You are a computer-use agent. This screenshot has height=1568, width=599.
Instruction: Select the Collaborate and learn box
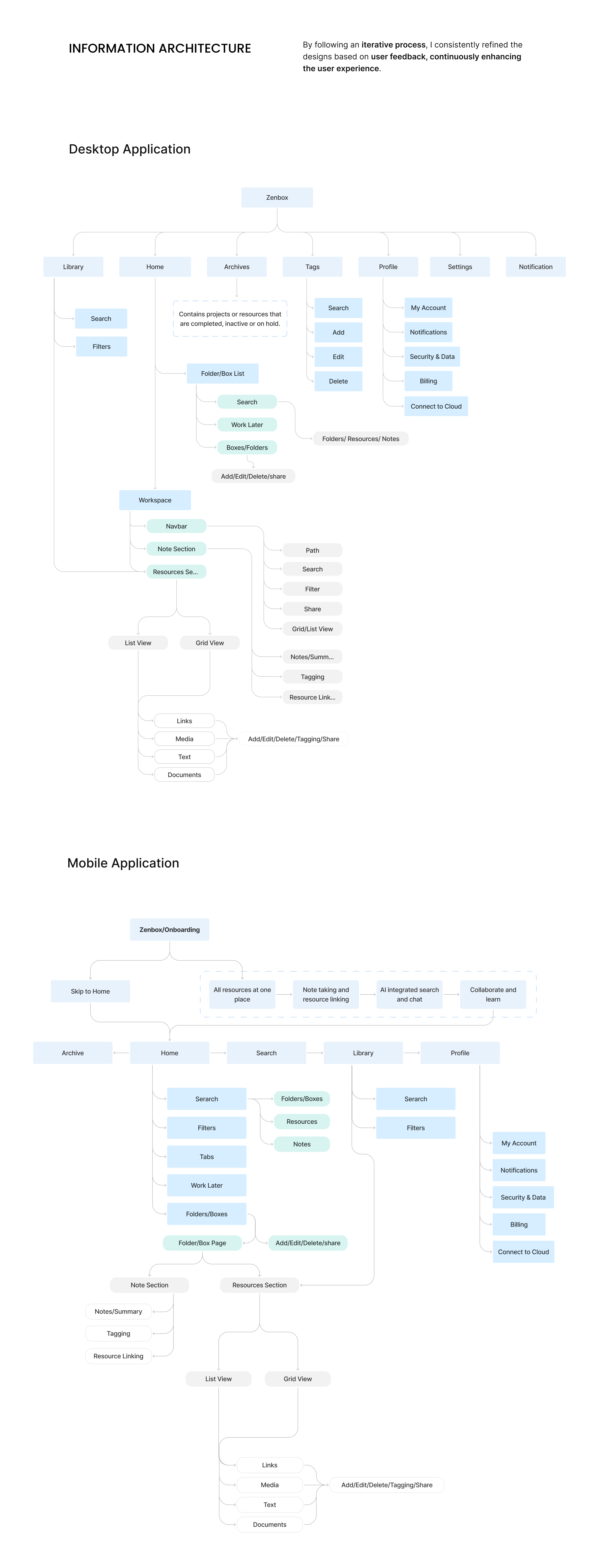[x=493, y=994]
